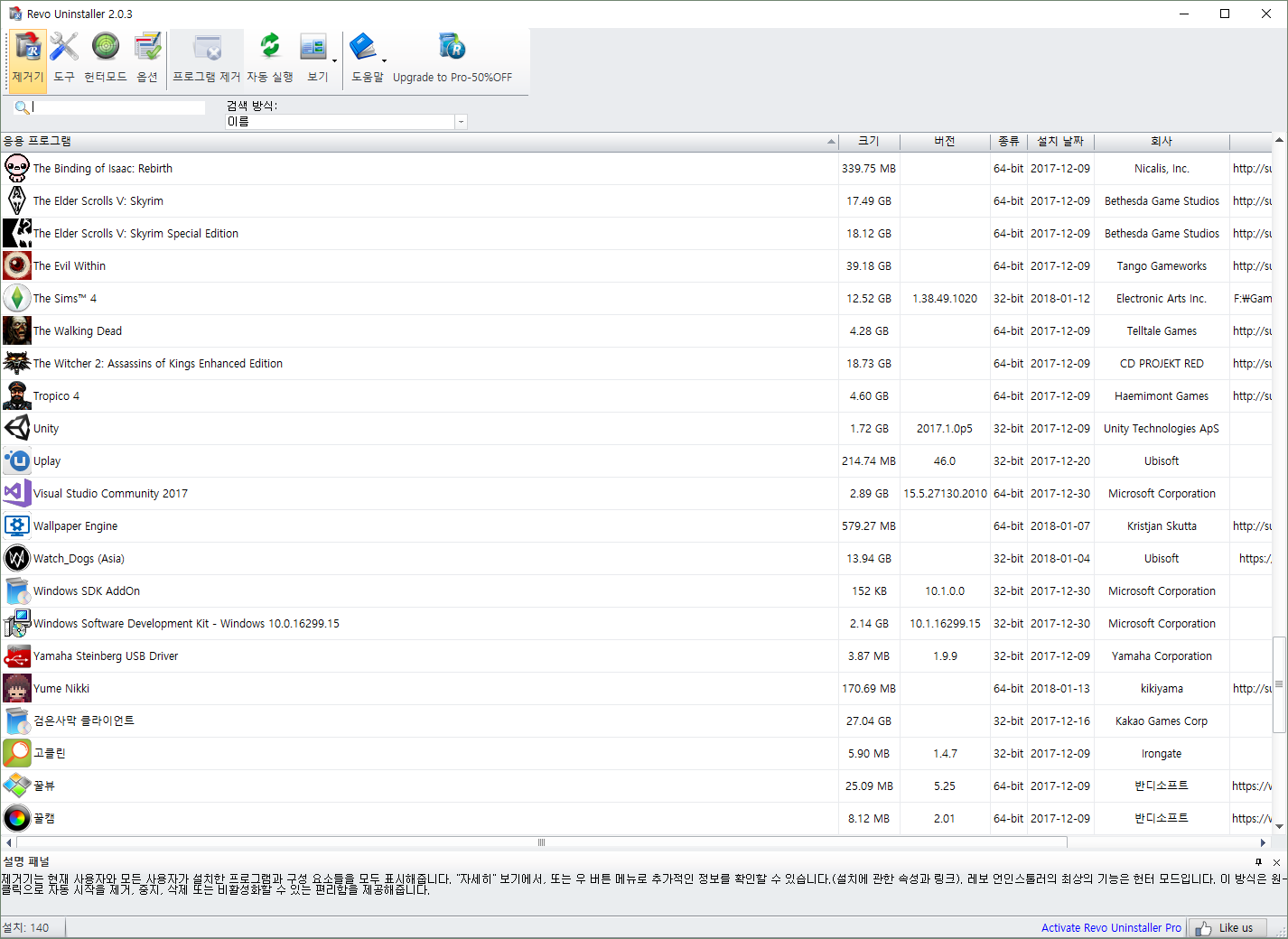Activate 헌터모드 (Hunter Mode) icon

(106, 59)
